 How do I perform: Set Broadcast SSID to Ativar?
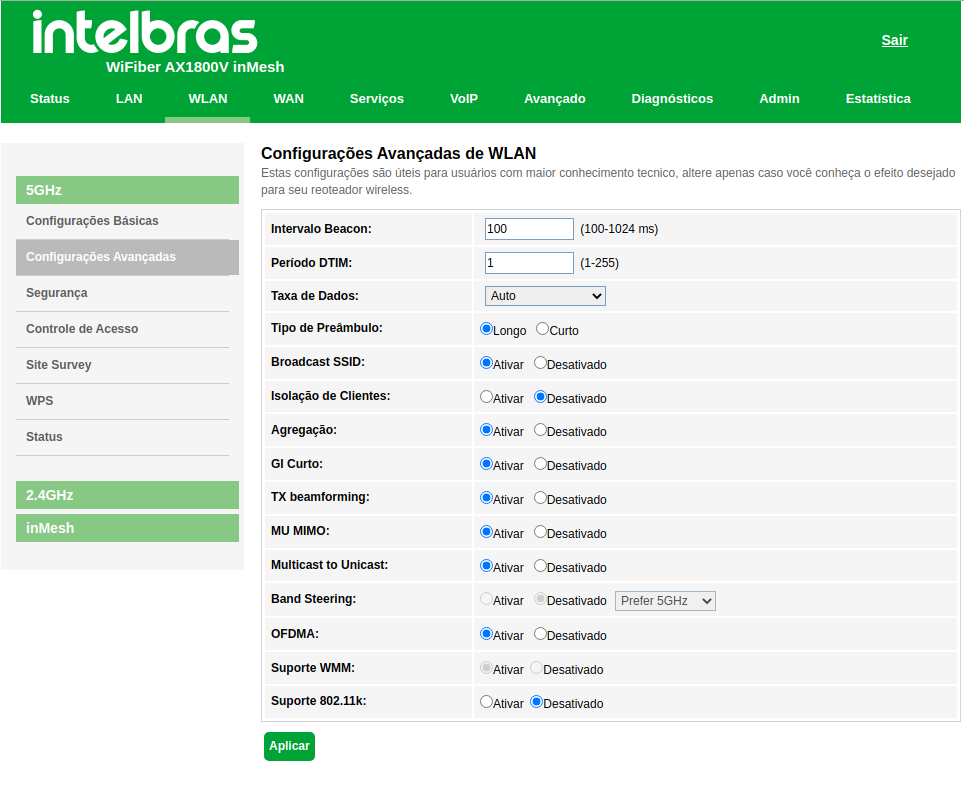(486, 363)
